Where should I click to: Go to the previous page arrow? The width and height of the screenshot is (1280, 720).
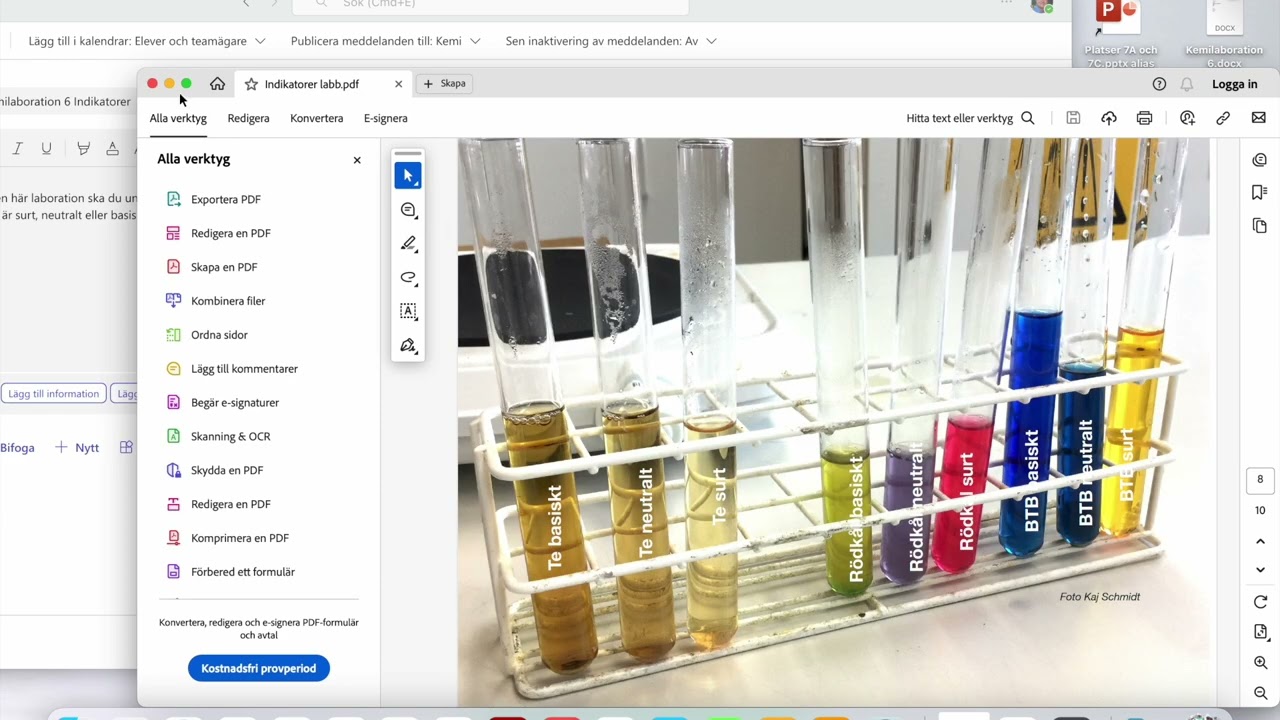pyautogui.click(x=1260, y=541)
